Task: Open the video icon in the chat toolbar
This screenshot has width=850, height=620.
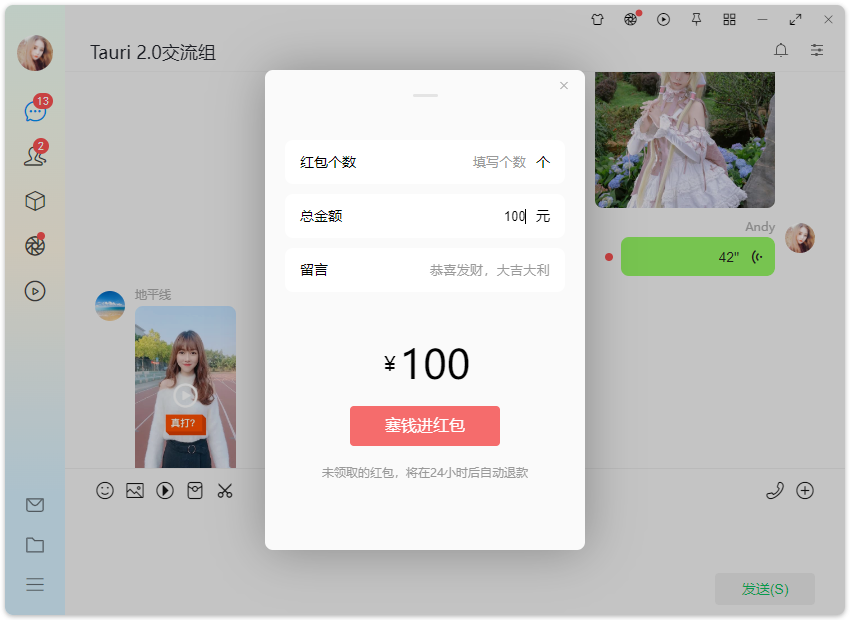Action: pyautogui.click(x=165, y=490)
